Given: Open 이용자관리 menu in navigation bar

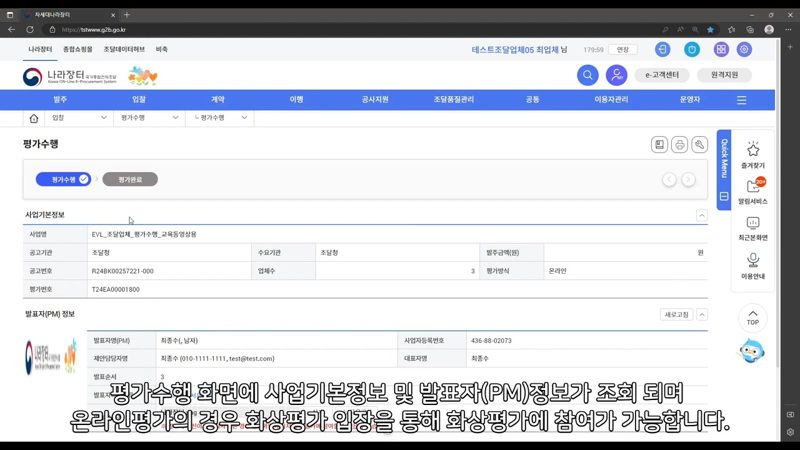Looking at the screenshot, I should (611, 99).
